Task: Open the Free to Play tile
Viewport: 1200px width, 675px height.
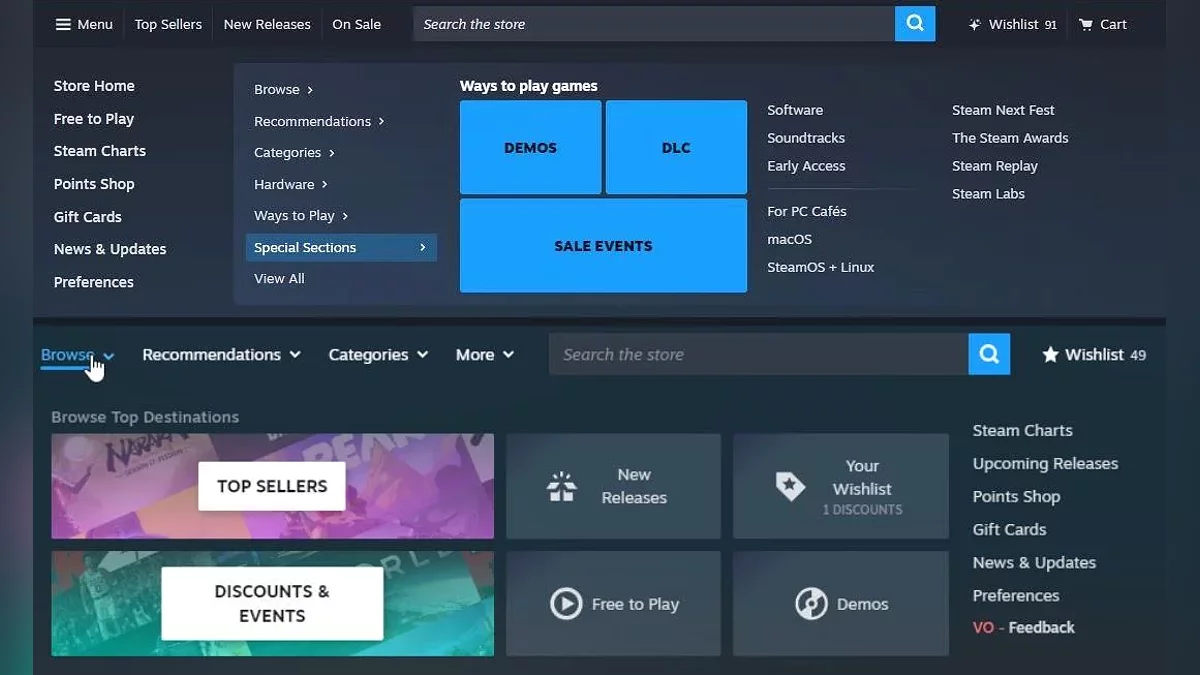Action: (x=613, y=604)
